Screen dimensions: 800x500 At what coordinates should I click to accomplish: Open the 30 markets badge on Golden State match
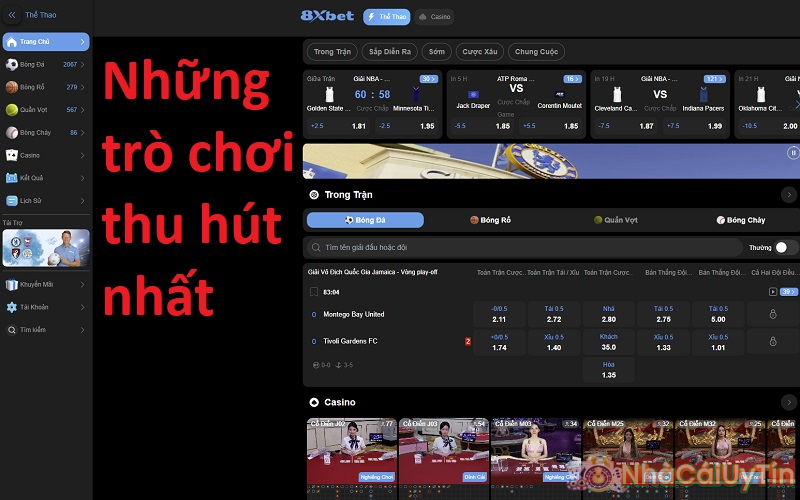(429, 79)
